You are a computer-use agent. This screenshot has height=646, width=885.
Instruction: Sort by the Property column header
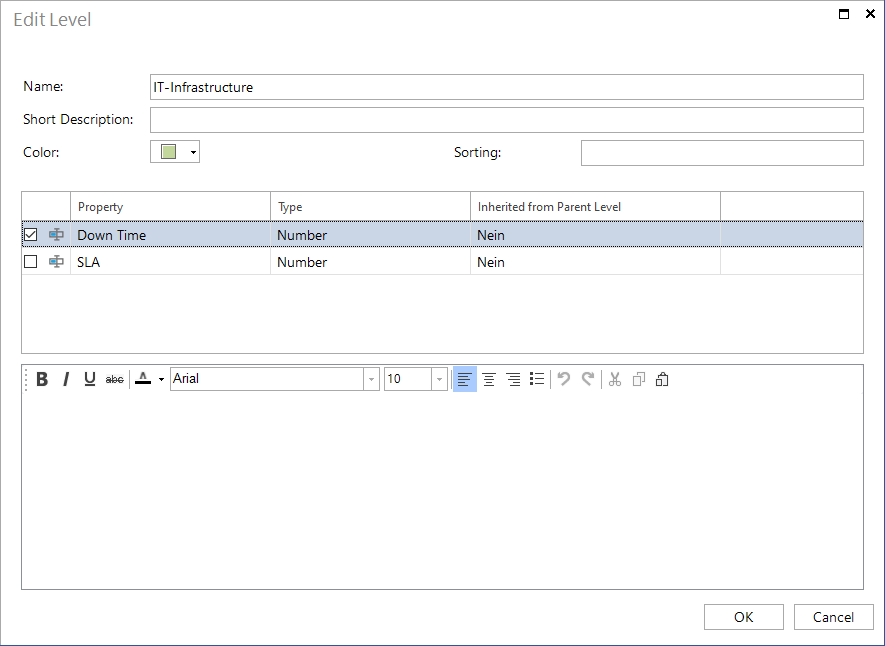[x=170, y=206]
